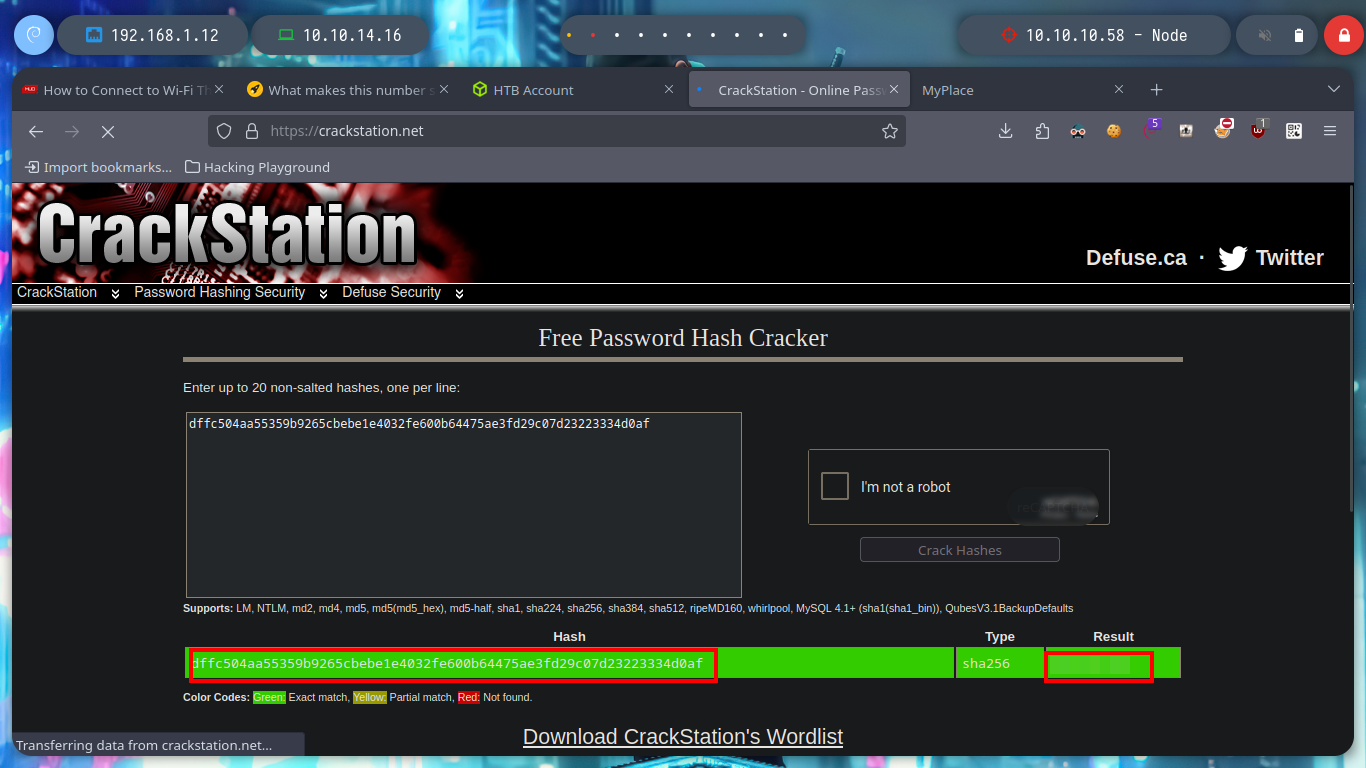Open the extensions puzzle piece menu
Screen dimensions: 1366x768
[1042, 131]
